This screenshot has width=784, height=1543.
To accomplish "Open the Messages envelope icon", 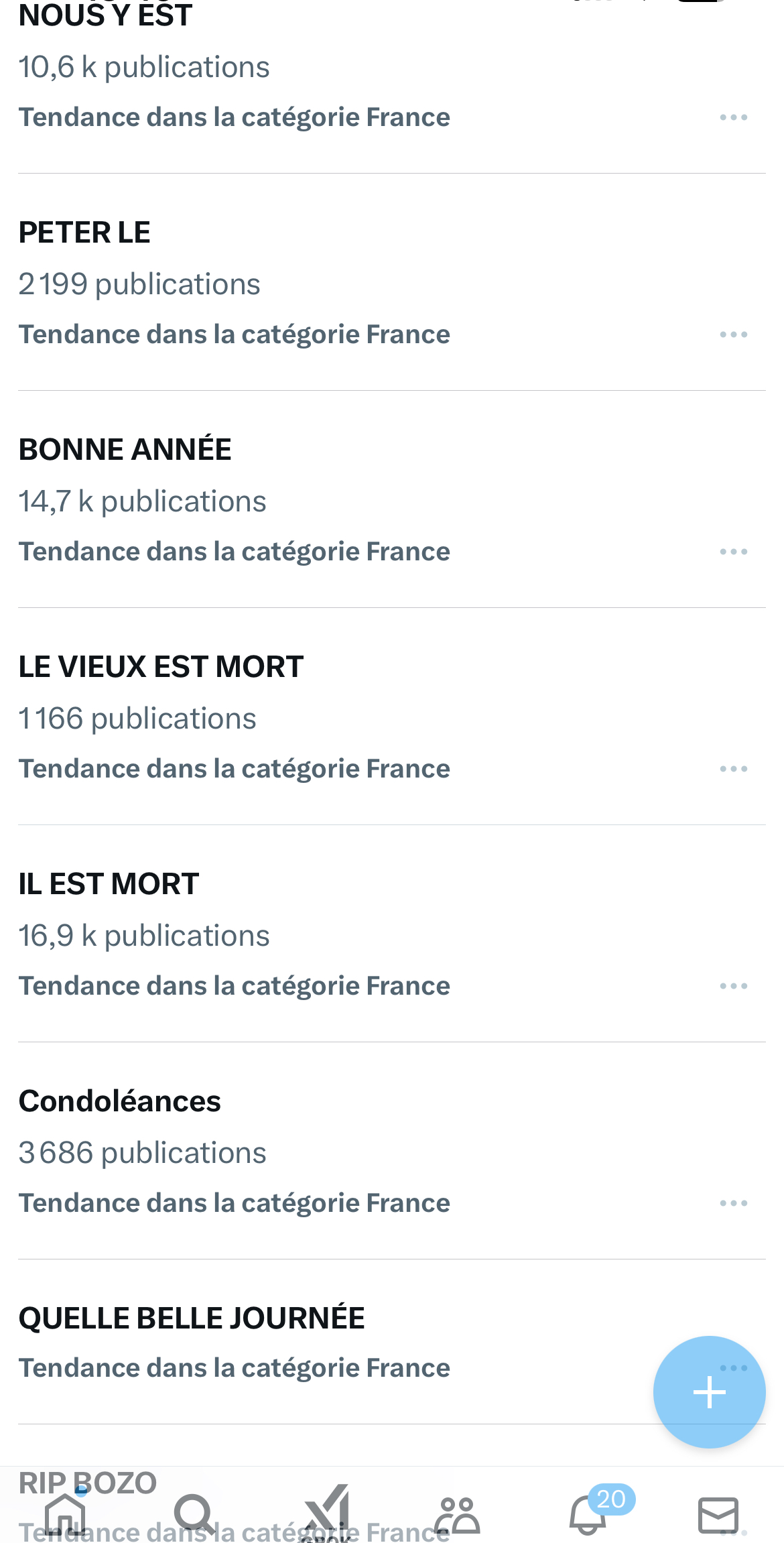I will (x=718, y=1514).
